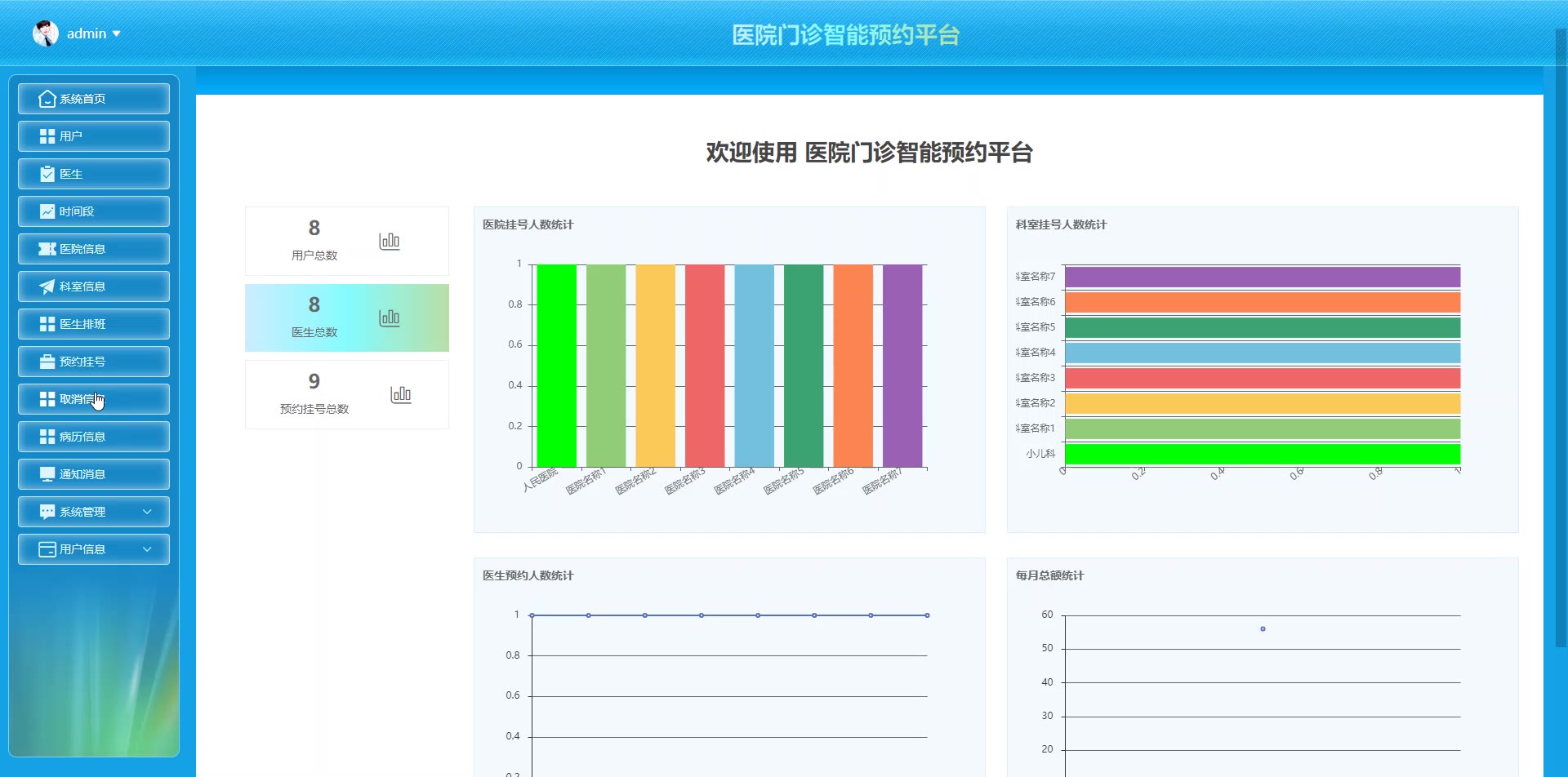Expand the 系统管理 submenu chevron
This screenshot has height=777, width=1568.
pos(147,512)
